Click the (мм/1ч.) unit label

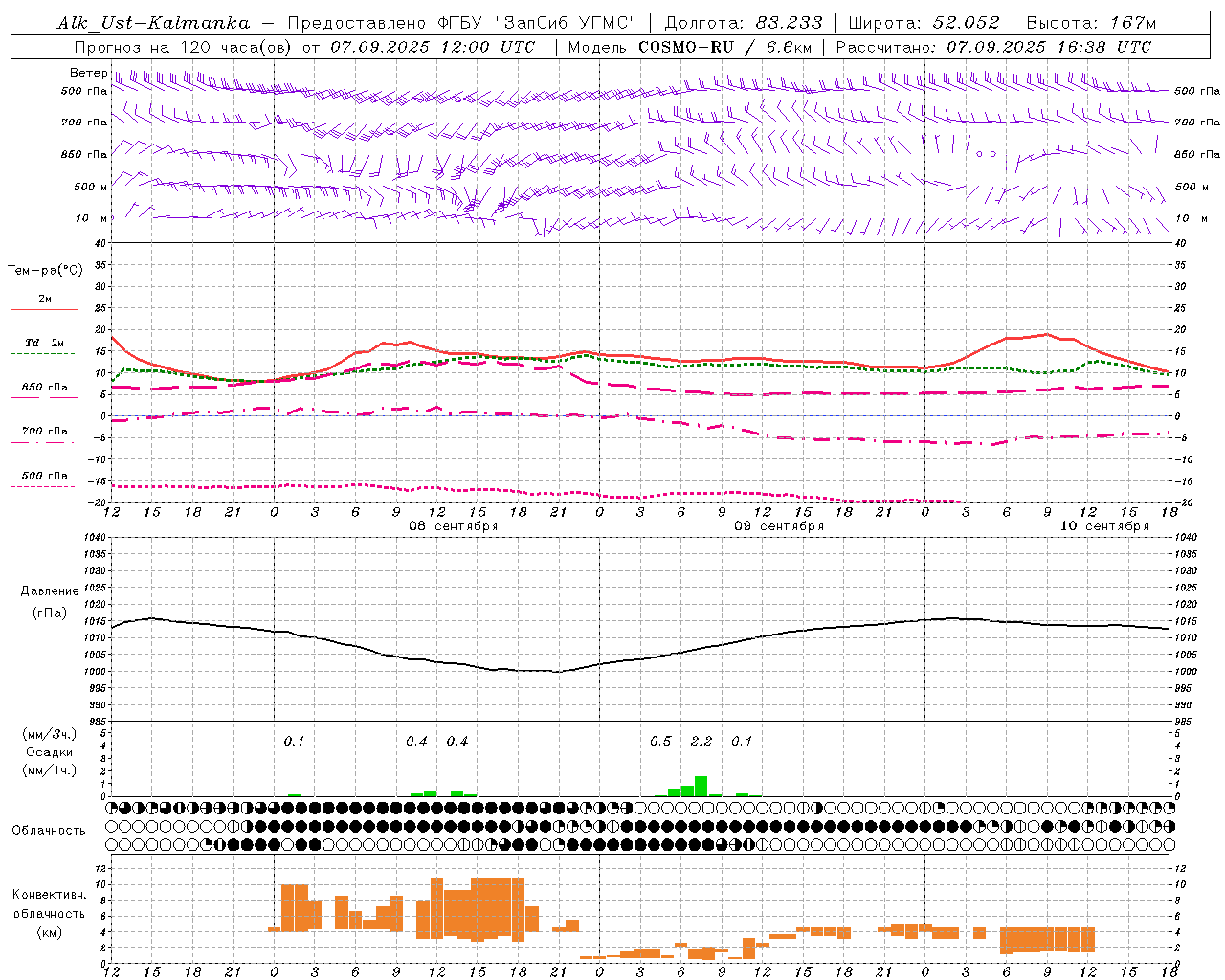click(x=49, y=770)
